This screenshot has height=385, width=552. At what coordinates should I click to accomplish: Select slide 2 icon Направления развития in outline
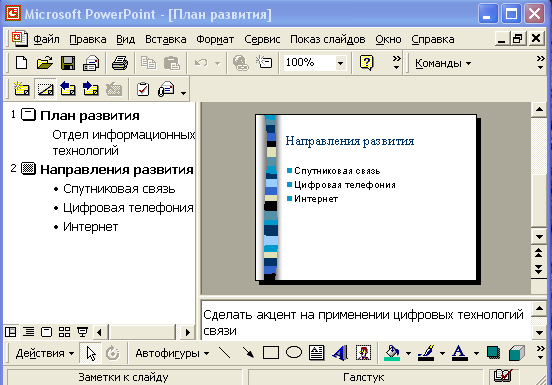[28, 169]
